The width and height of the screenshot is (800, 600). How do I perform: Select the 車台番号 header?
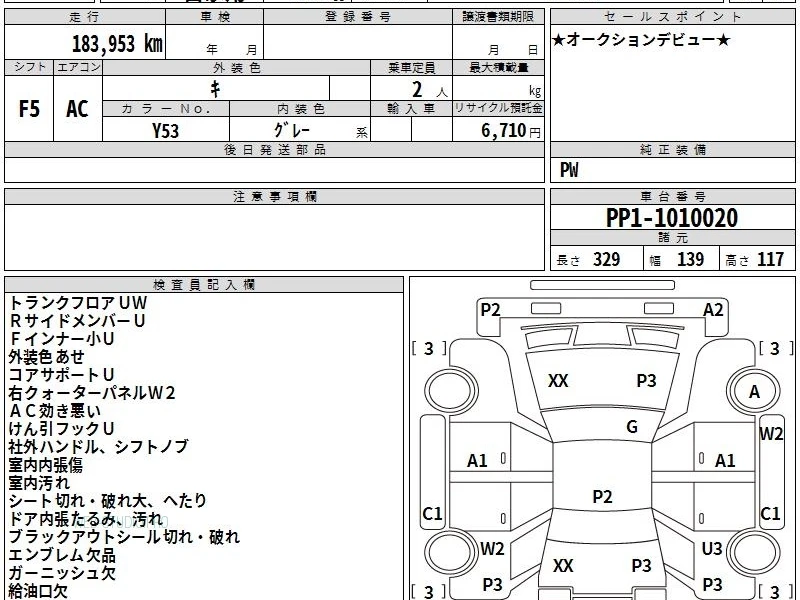(x=672, y=196)
